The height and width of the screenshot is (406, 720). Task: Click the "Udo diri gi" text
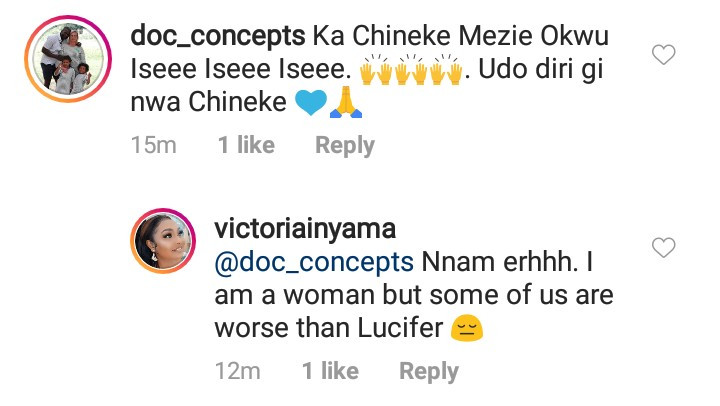coord(557,71)
